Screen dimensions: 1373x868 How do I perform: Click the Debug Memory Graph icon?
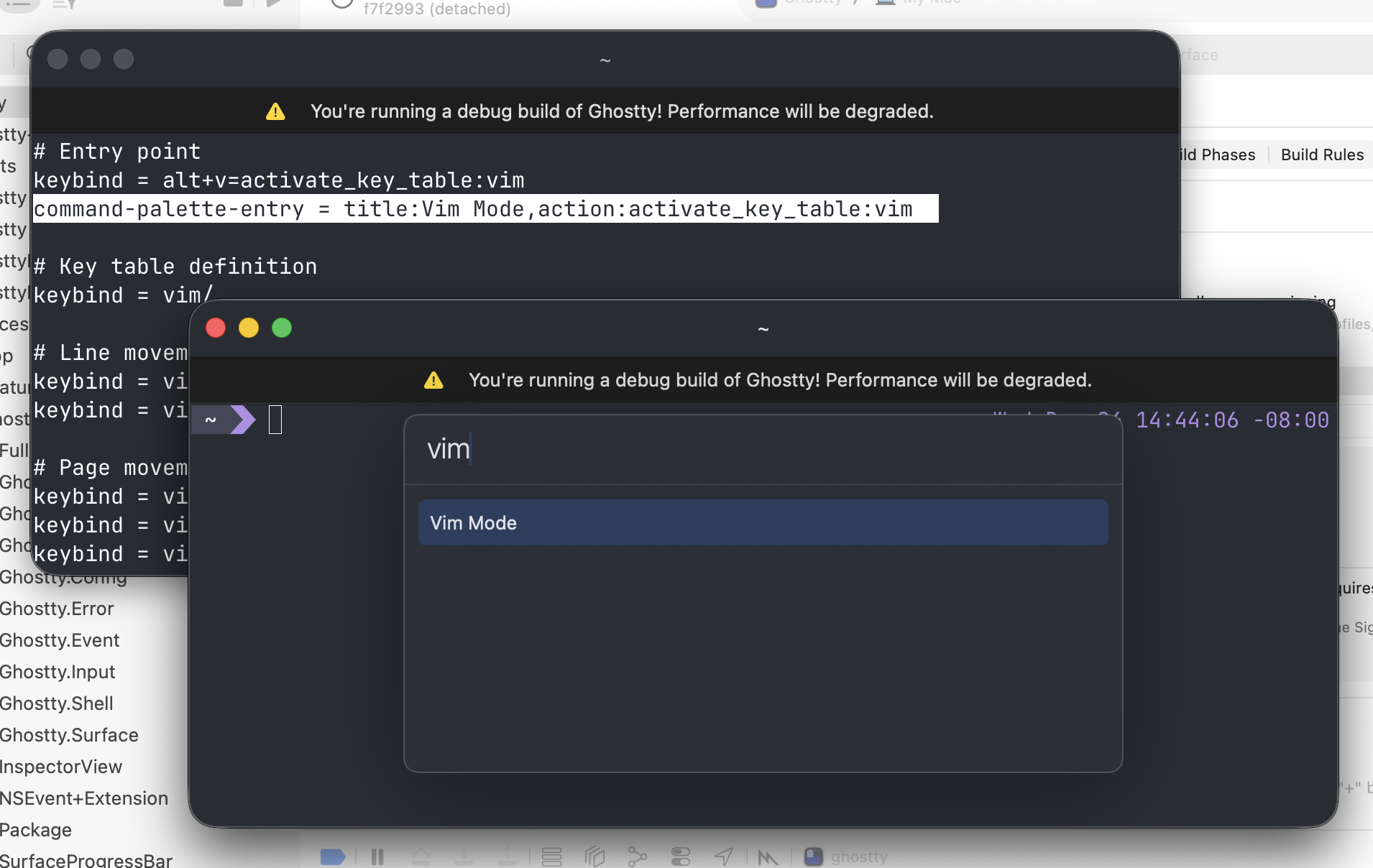click(x=637, y=857)
